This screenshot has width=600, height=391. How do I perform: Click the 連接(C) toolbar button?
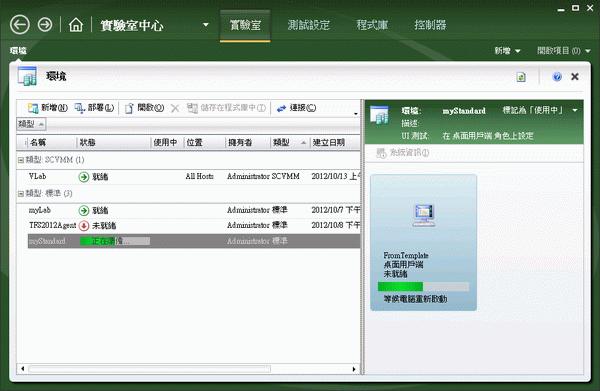coord(296,108)
